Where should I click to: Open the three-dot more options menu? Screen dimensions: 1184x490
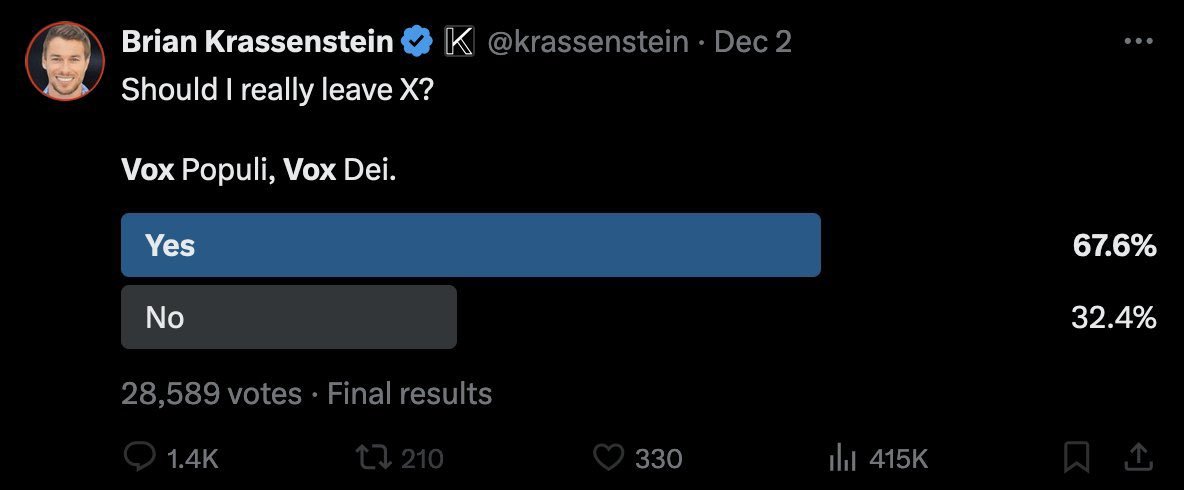click(1138, 42)
